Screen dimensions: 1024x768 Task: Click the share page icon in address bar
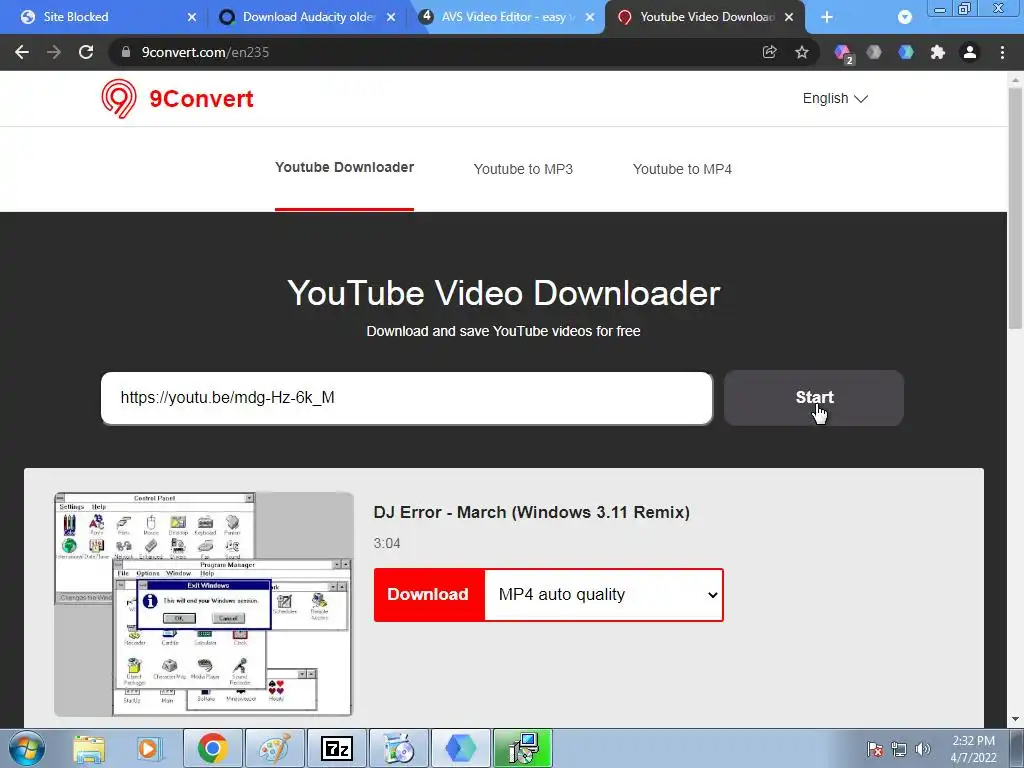[769, 52]
